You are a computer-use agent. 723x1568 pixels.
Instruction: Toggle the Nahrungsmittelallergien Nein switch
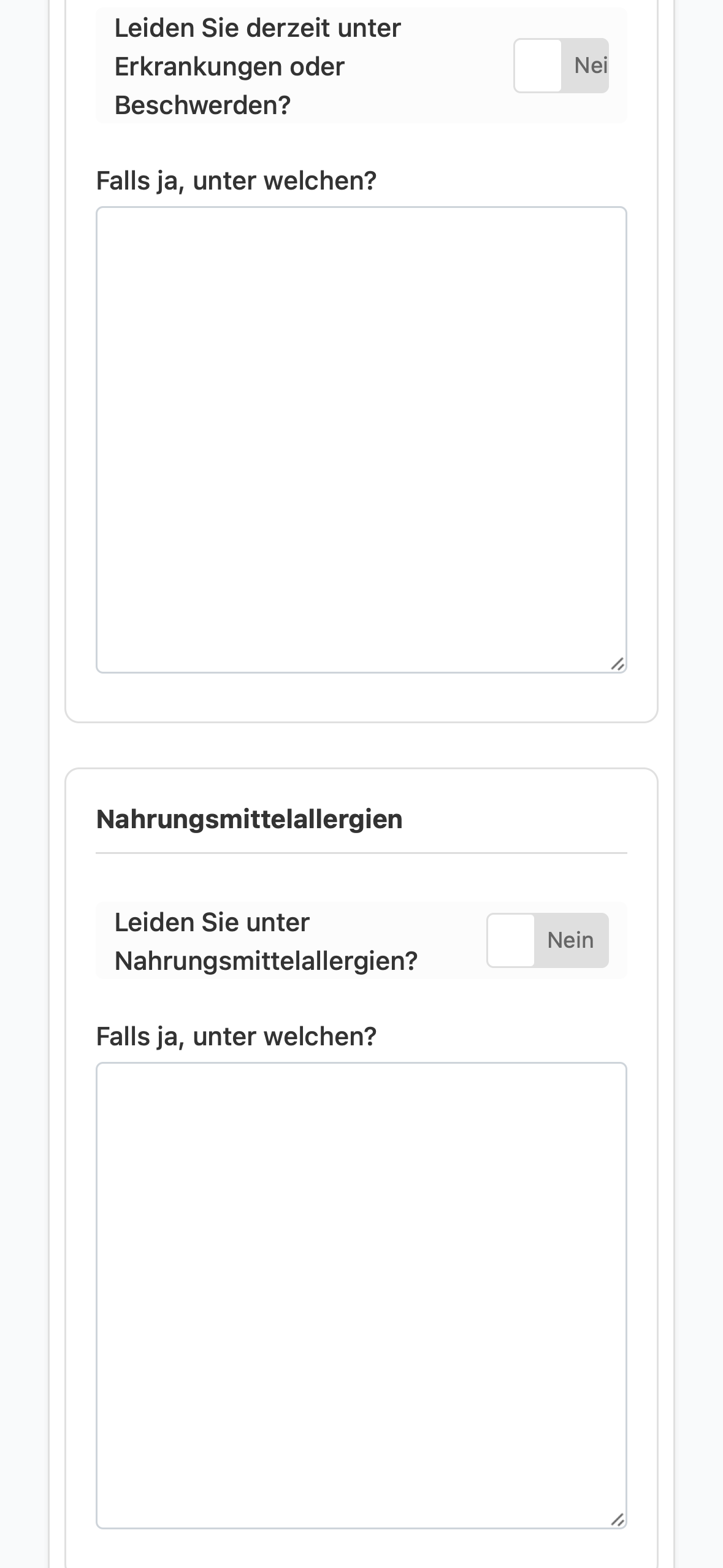click(x=547, y=940)
